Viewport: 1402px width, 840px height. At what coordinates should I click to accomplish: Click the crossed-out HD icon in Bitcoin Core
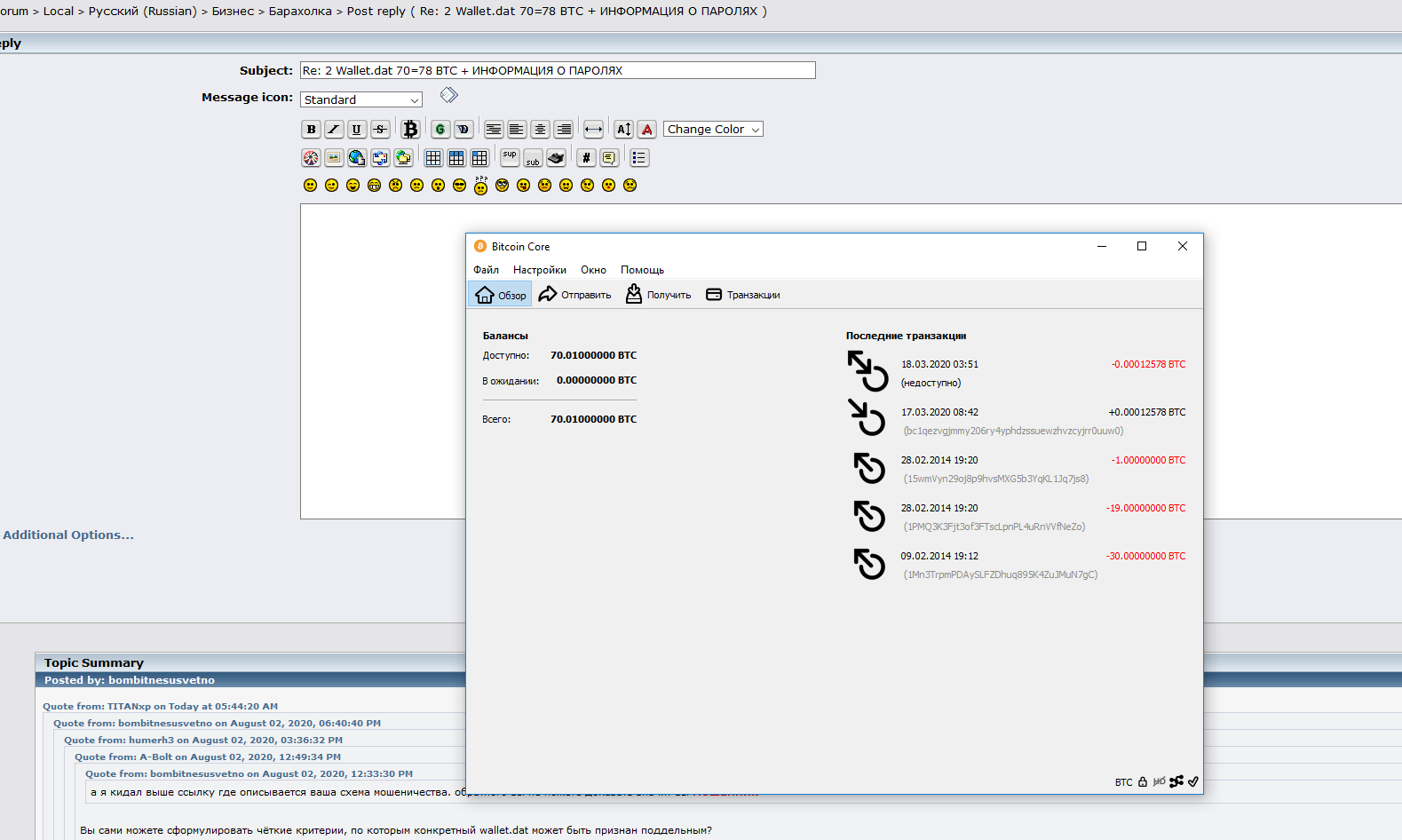(1159, 782)
